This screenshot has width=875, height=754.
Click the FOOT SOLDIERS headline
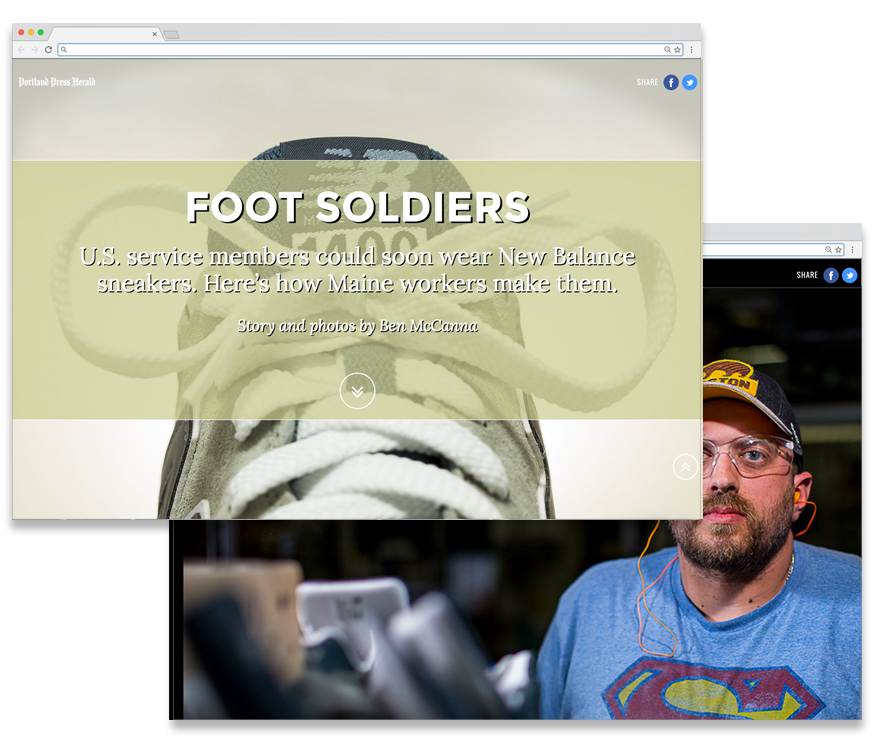click(358, 207)
